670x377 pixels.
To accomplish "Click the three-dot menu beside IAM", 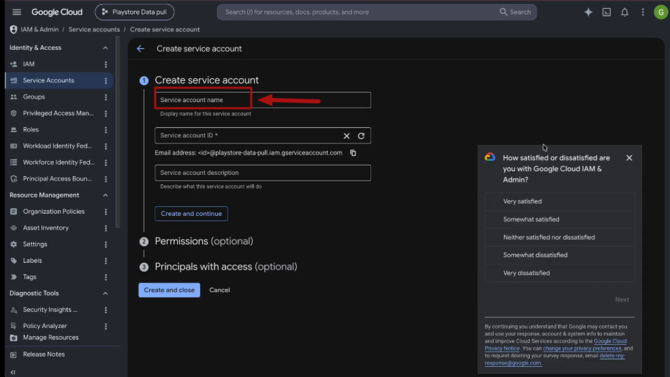I will coord(106,64).
